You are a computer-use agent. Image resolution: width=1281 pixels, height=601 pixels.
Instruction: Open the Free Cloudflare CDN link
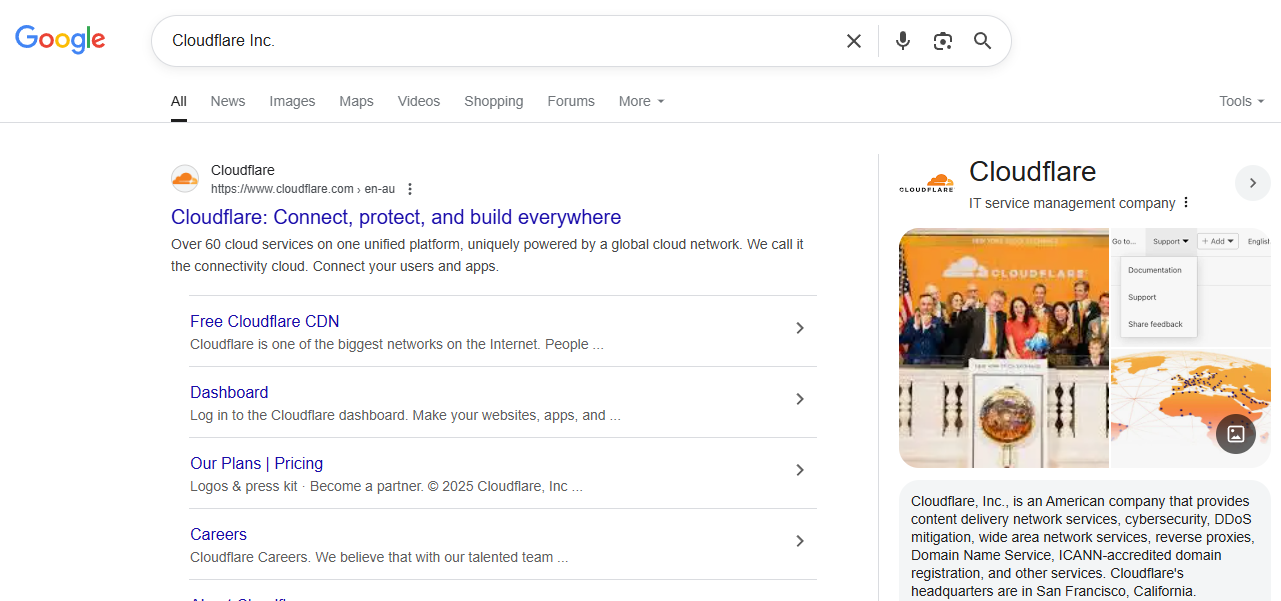(265, 321)
